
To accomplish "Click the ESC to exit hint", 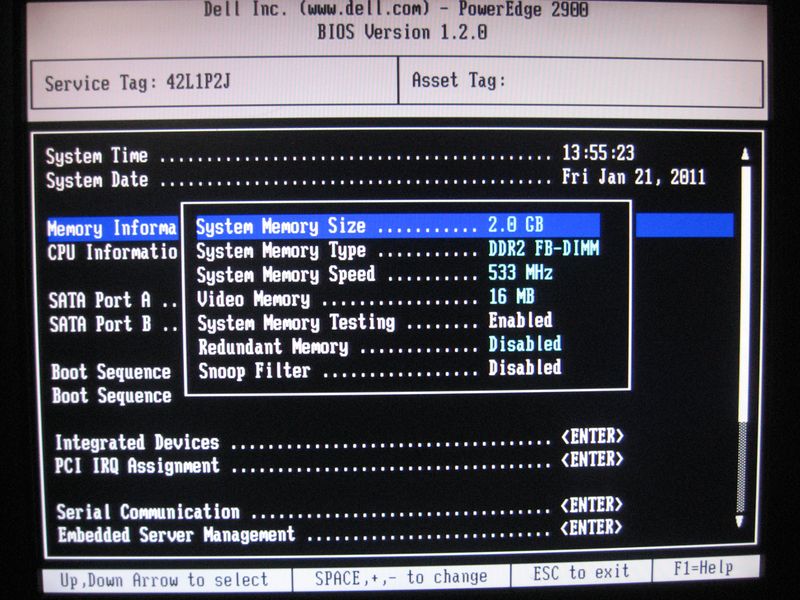I will tap(581, 573).
